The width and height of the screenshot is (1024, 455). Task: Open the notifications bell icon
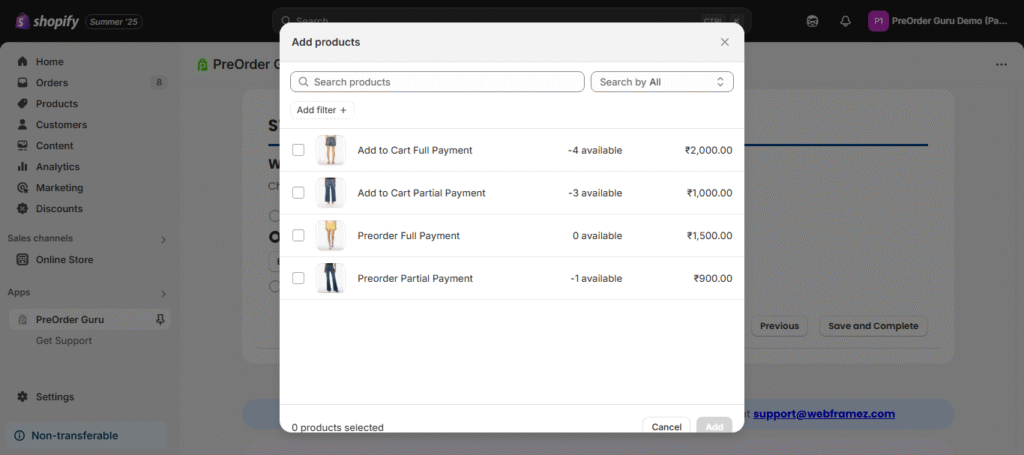click(845, 21)
